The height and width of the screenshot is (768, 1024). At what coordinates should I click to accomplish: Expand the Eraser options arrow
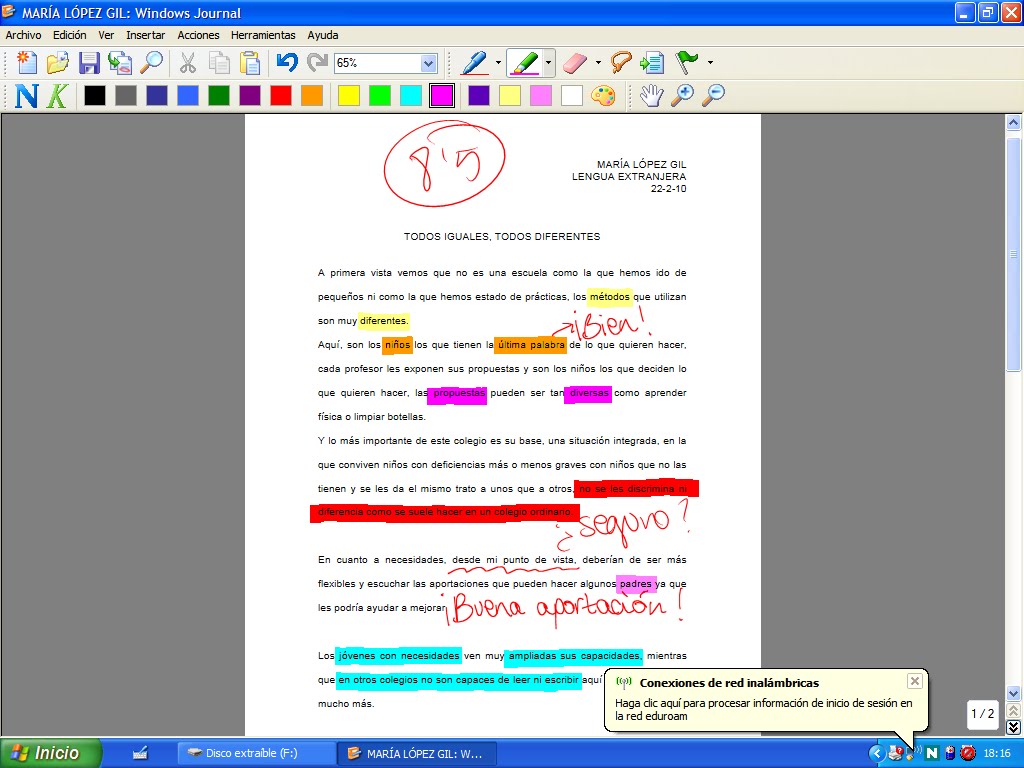(x=598, y=63)
